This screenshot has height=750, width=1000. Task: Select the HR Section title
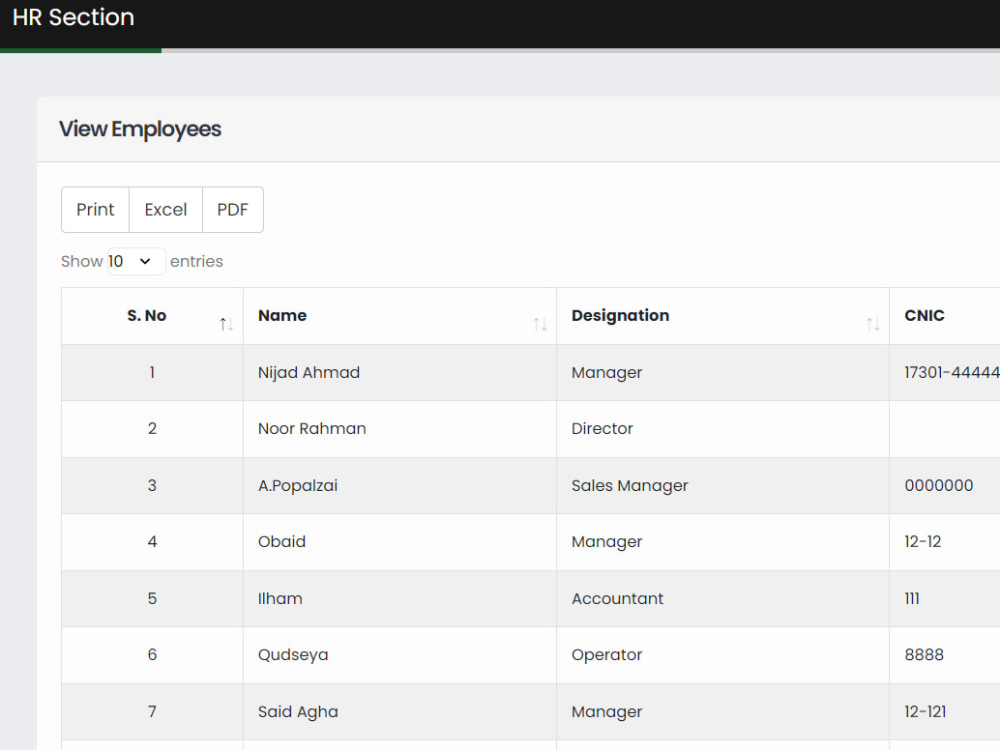click(x=73, y=17)
